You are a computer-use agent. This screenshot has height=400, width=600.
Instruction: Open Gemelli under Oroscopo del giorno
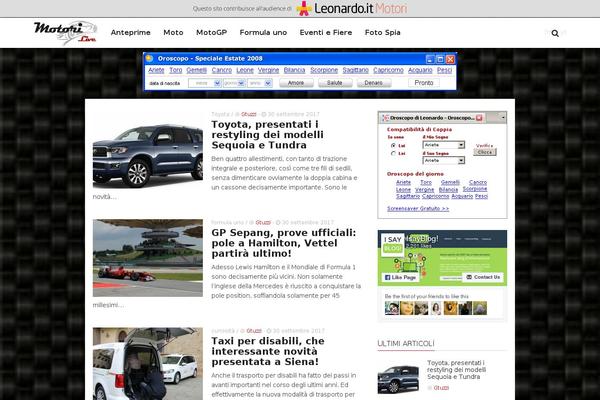coord(450,182)
